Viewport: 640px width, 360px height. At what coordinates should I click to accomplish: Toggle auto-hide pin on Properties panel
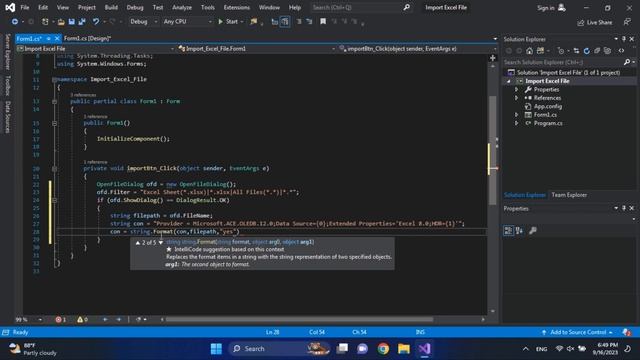[x=624, y=208]
